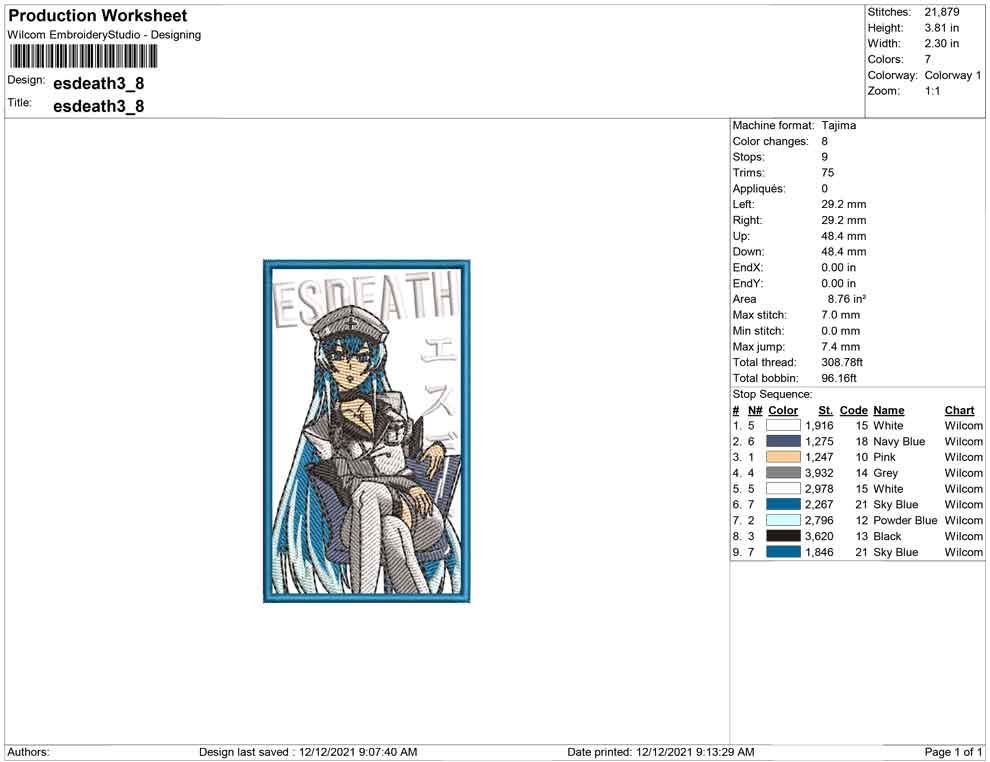The width and height of the screenshot is (990, 762).
Task: Click the Design name 'esdeath3_8'
Action: pos(98,83)
